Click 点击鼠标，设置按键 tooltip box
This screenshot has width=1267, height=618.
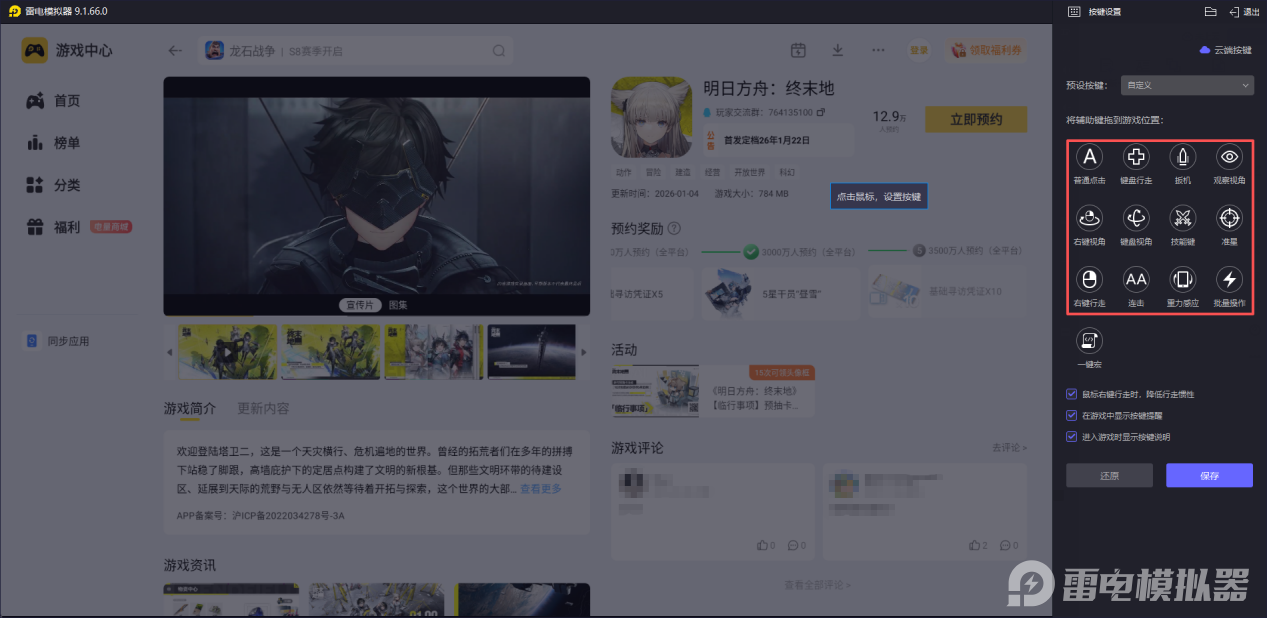click(x=879, y=197)
